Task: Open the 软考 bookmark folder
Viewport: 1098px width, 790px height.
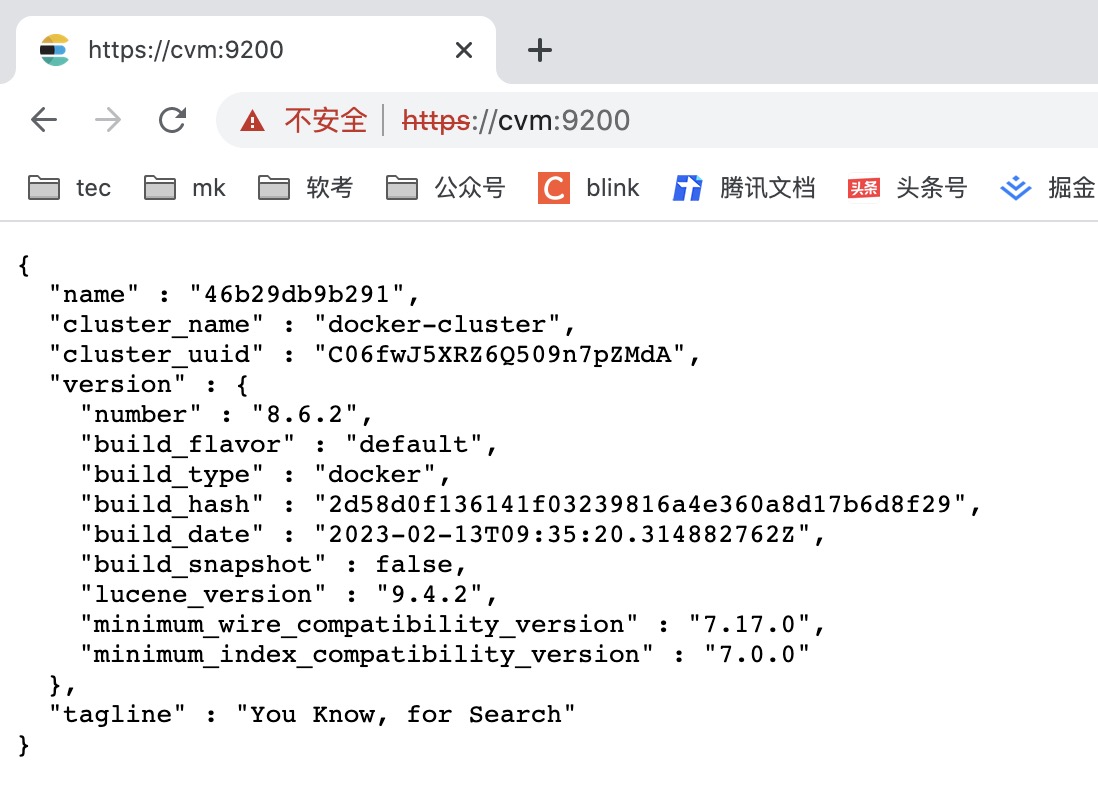Action: point(305,188)
